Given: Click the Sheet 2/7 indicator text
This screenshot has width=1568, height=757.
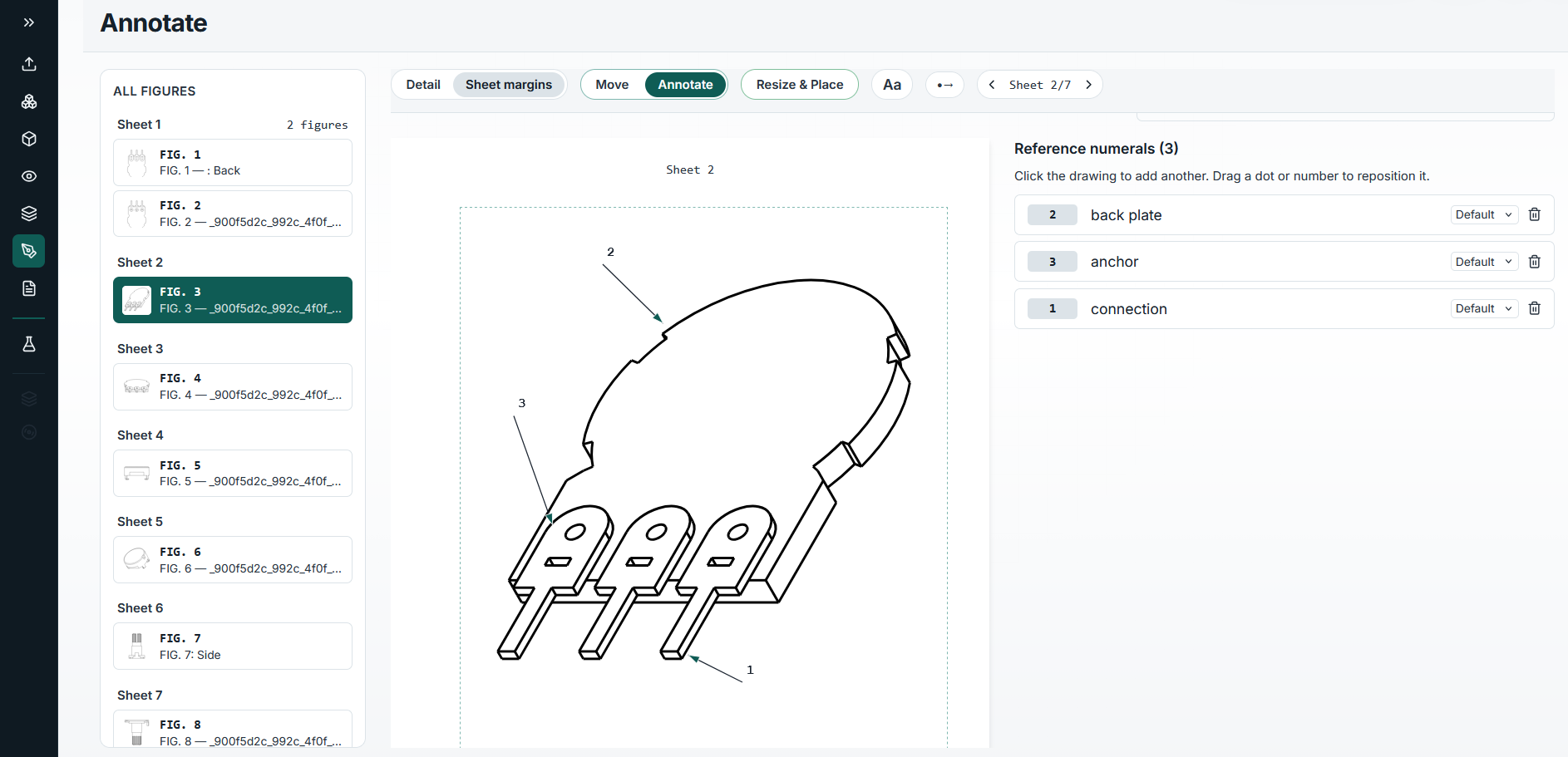Looking at the screenshot, I should click(x=1040, y=85).
